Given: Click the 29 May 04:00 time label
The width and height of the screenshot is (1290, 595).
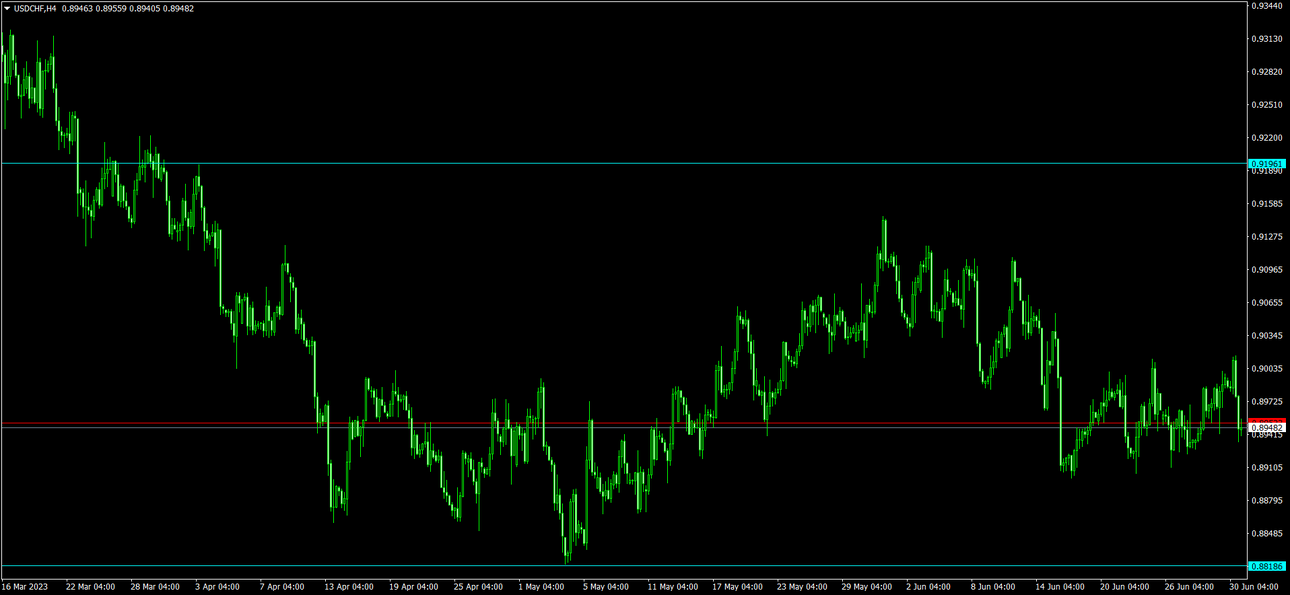Looking at the screenshot, I should coord(867,587).
